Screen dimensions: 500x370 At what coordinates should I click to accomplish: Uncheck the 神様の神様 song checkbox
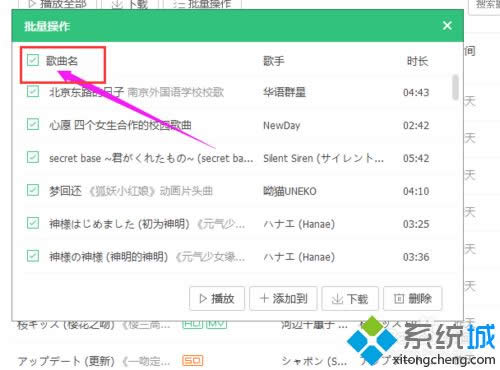pyautogui.click(x=33, y=256)
